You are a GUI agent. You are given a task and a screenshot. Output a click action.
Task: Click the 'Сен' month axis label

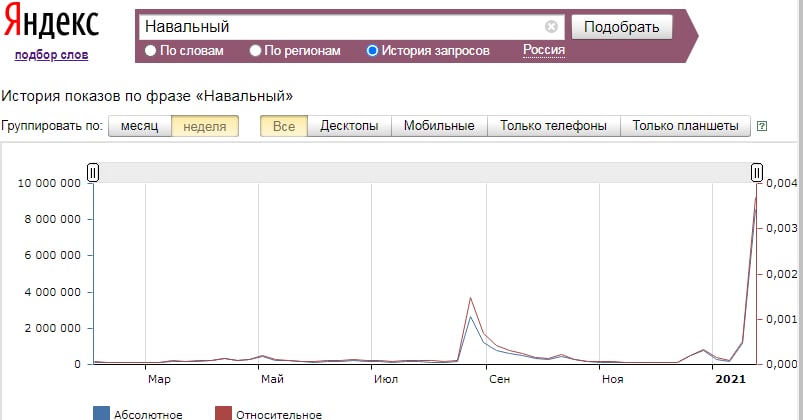(499, 379)
